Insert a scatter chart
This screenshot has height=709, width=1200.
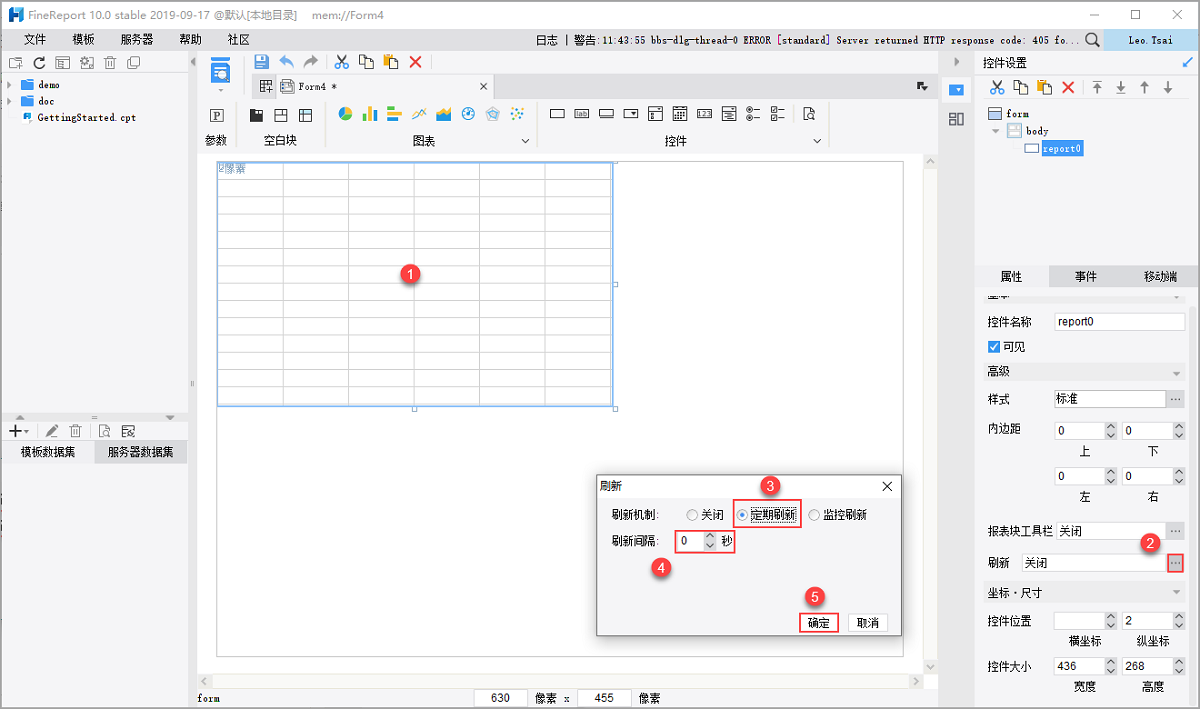[x=517, y=114]
